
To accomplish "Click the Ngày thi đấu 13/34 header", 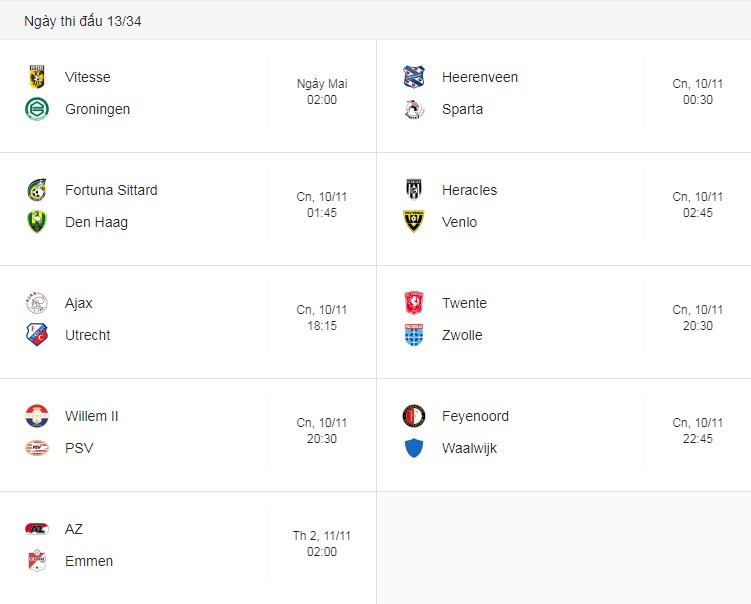I will click(x=83, y=21).
